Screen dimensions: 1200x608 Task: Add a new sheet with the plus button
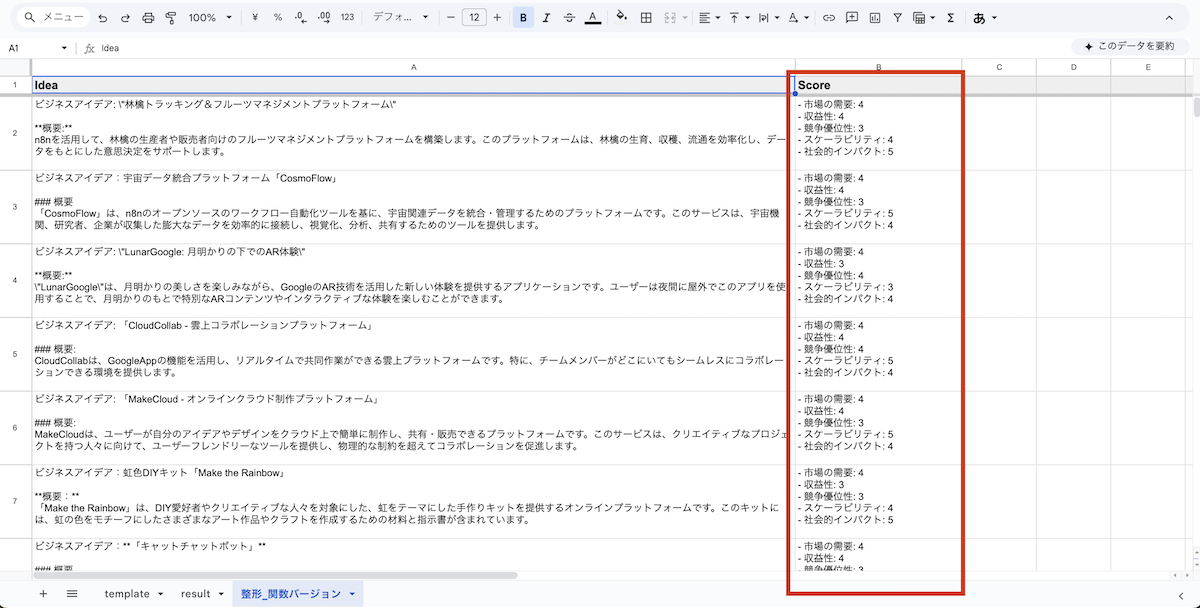point(43,594)
